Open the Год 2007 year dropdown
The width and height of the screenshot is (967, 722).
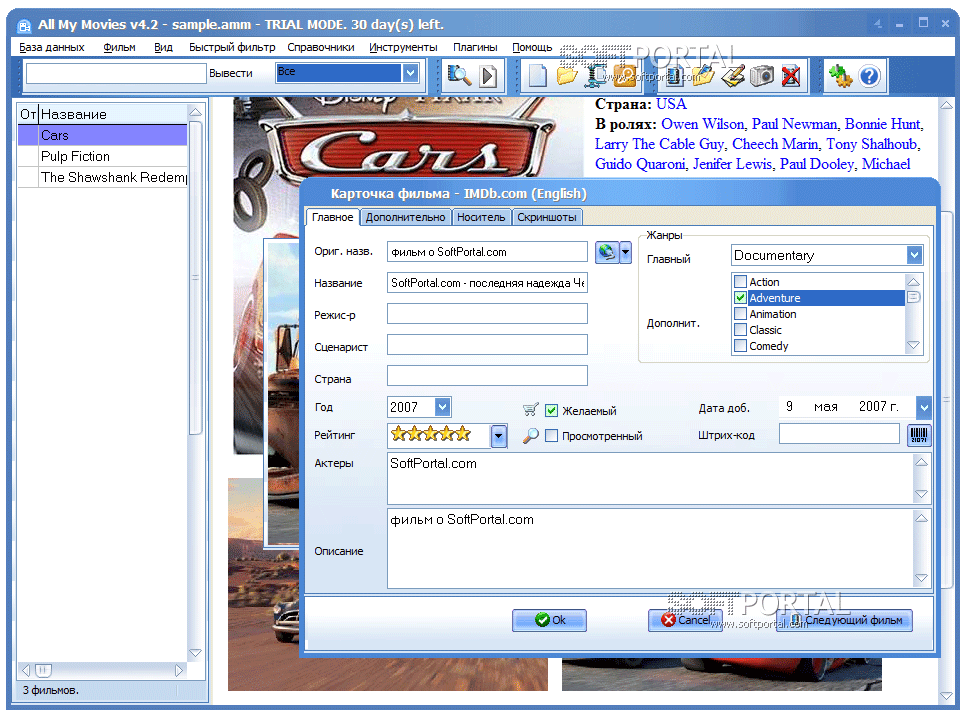[x=442, y=407]
